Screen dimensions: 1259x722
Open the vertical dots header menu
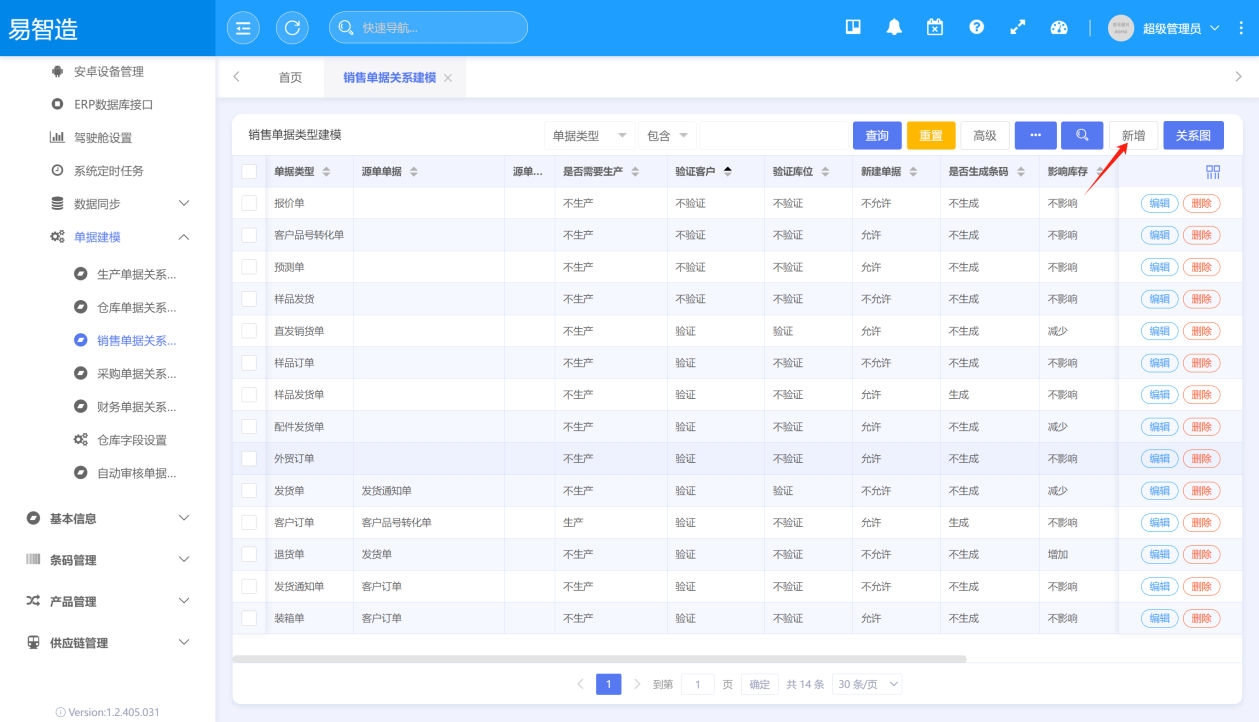(1242, 28)
